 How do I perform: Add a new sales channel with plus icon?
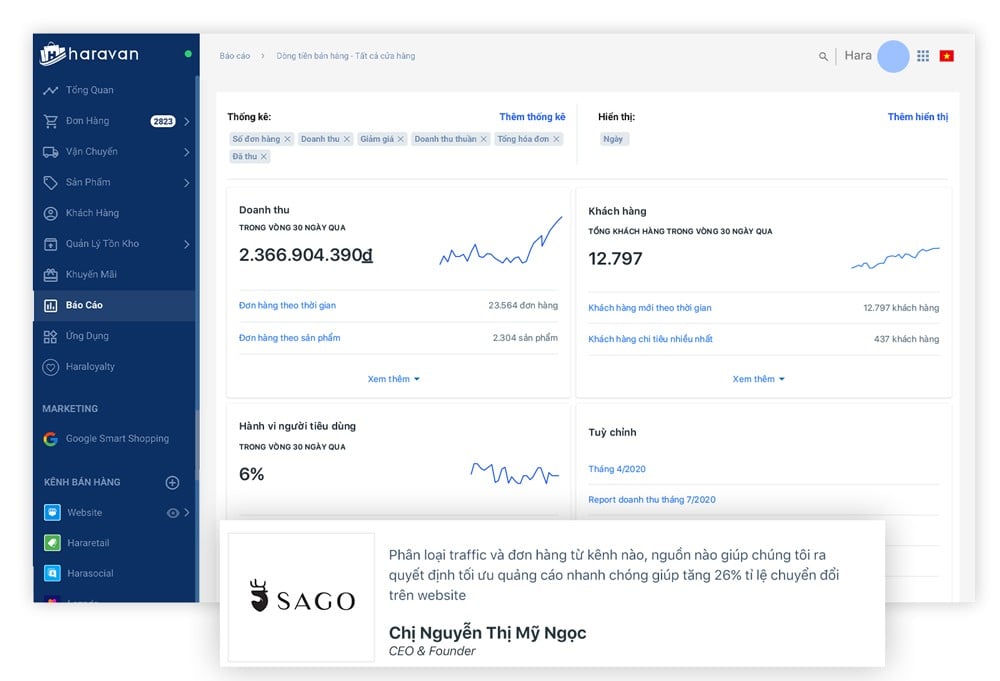pyautogui.click(x=172, y=483)
